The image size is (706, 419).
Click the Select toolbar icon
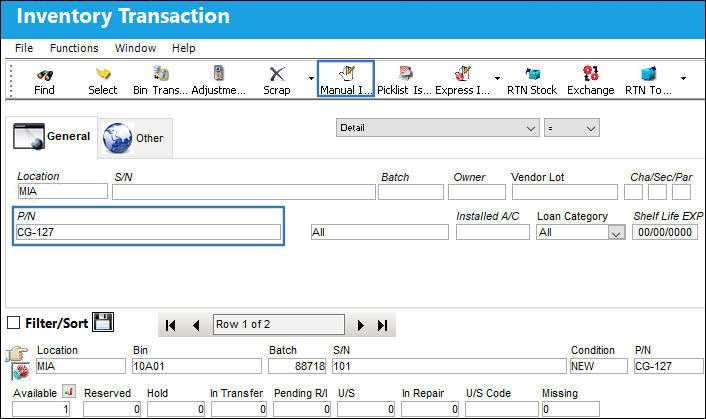[x=103, y=74]
